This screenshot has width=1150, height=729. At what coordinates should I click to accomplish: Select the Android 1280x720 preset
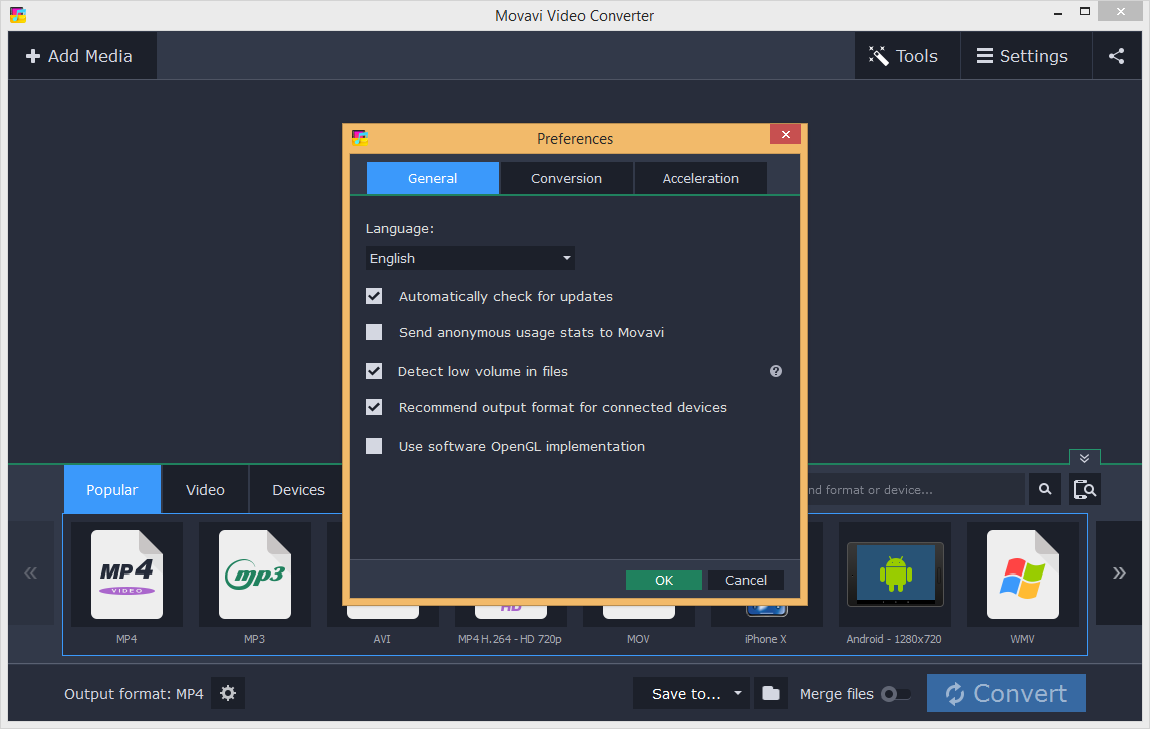tap(894, 575)
